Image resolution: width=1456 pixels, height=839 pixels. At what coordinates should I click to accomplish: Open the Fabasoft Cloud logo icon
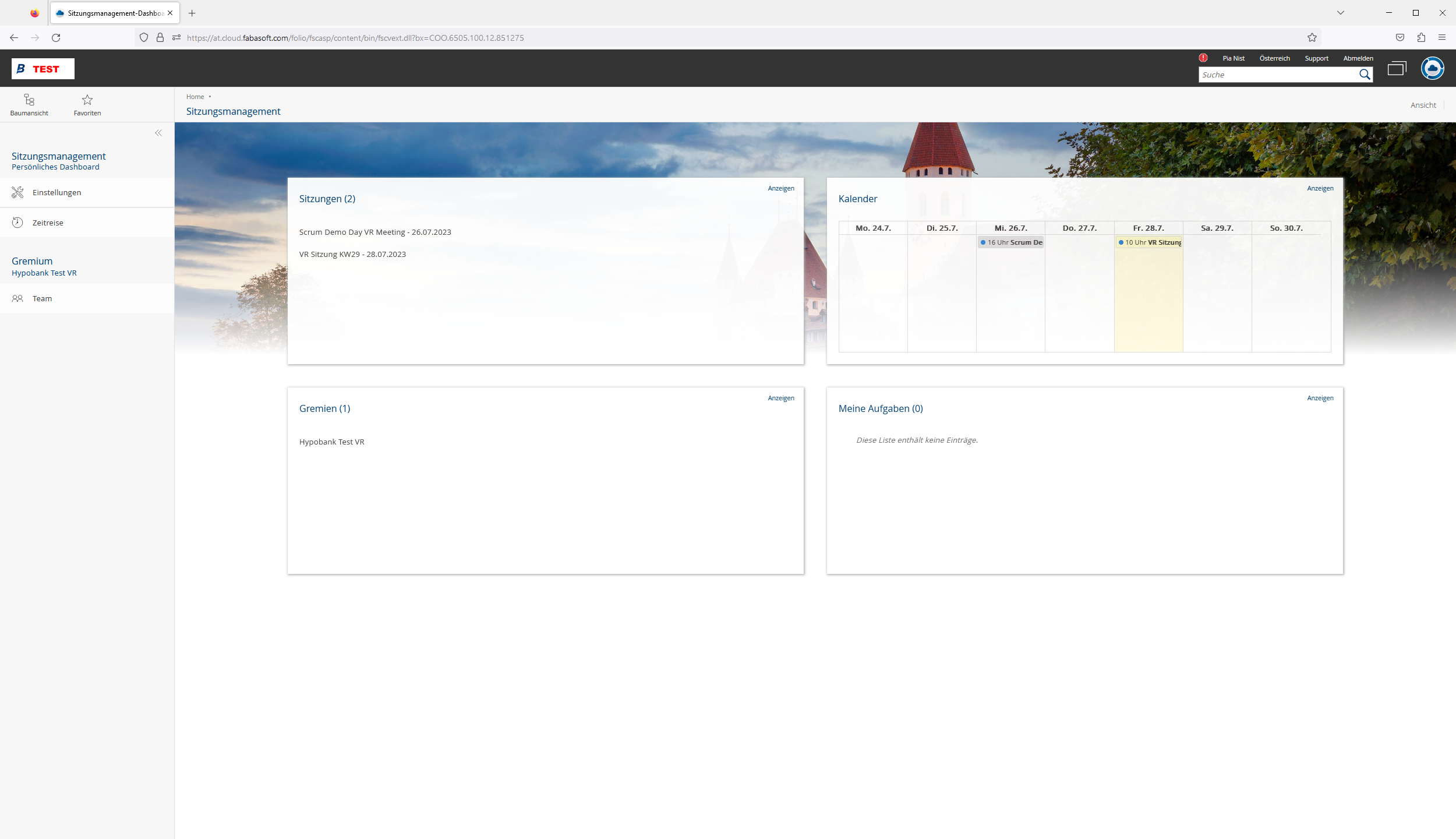(1432, 68)
